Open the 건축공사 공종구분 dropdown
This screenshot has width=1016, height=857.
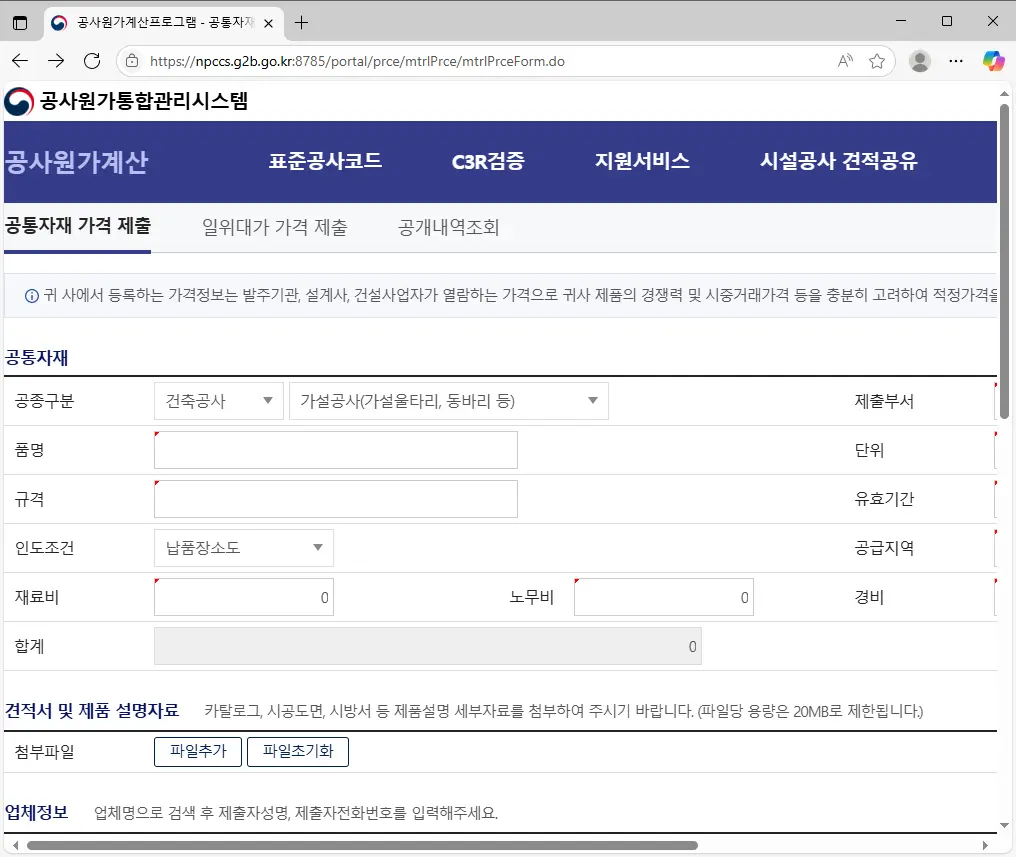(218, 400)
